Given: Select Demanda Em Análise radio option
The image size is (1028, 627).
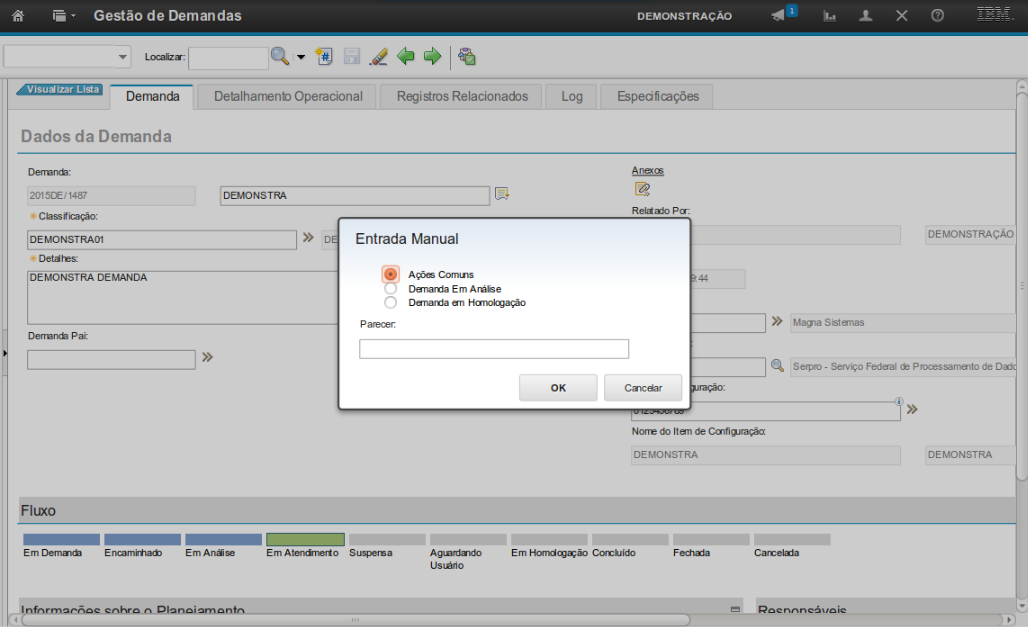Looking at the screenshot, I should 390,288.
